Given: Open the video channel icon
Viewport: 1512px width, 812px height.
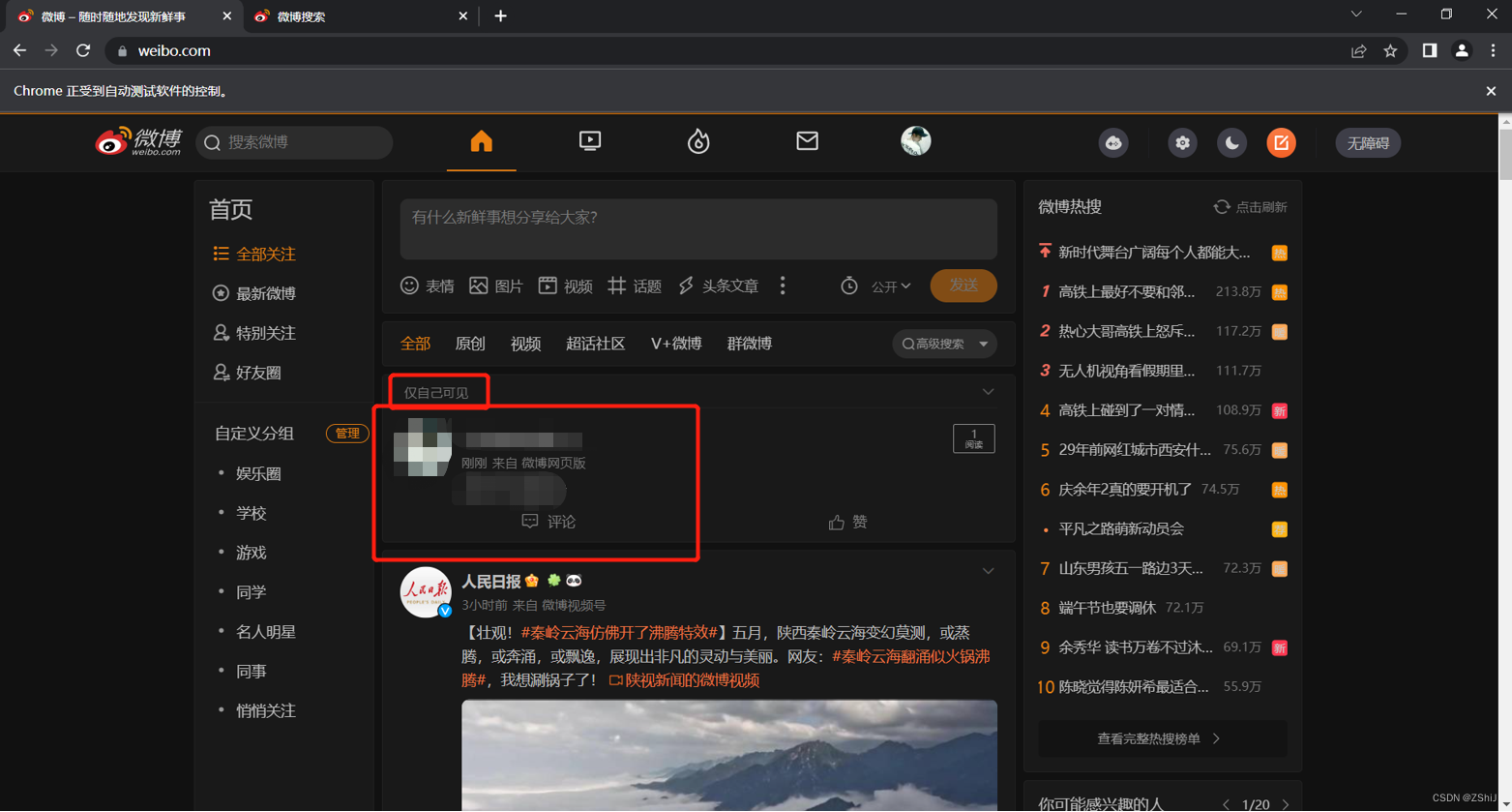Looking at the screenshot, I should point(590,141).
